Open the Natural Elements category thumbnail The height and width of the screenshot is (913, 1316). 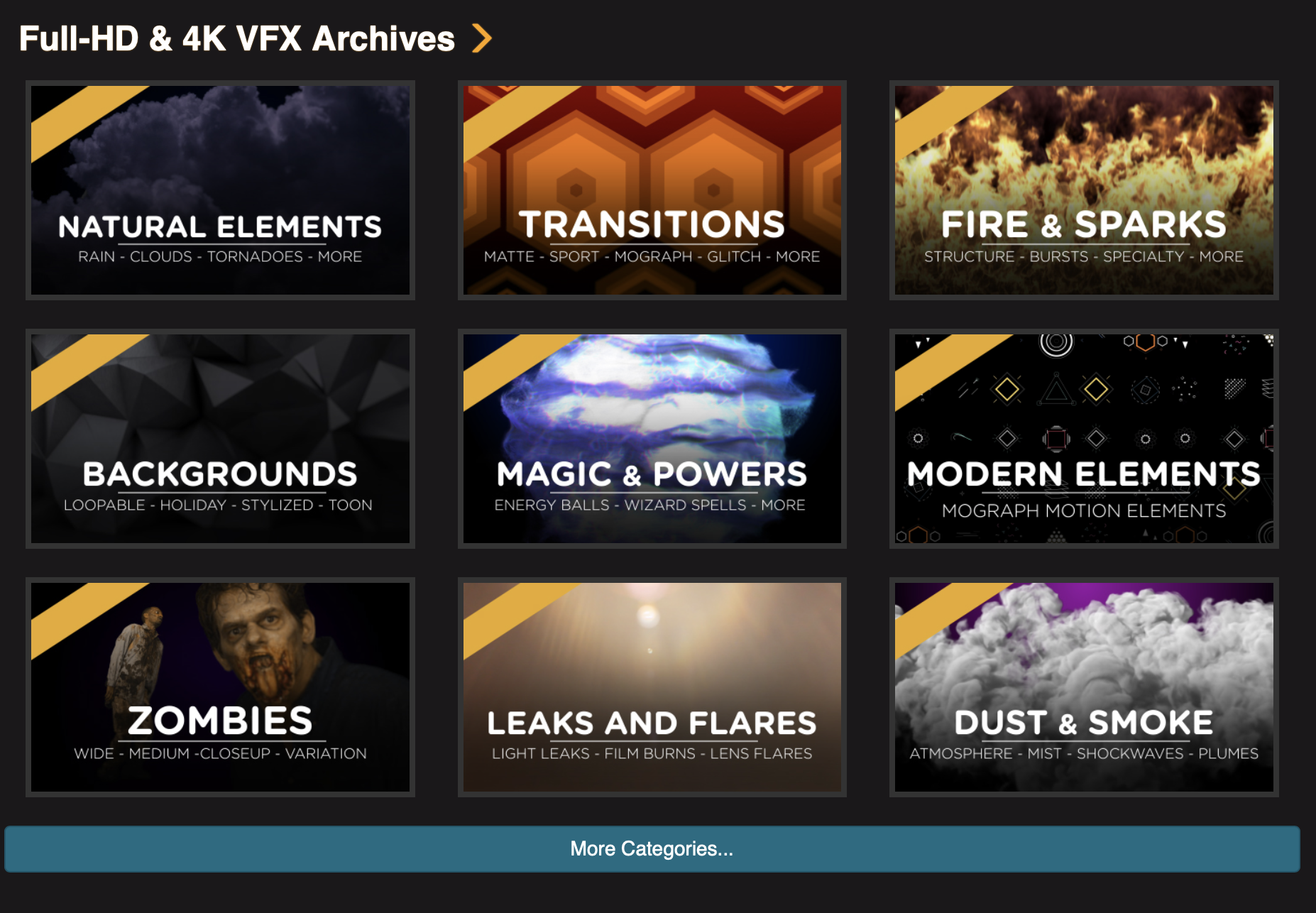[x=220, y=190]
